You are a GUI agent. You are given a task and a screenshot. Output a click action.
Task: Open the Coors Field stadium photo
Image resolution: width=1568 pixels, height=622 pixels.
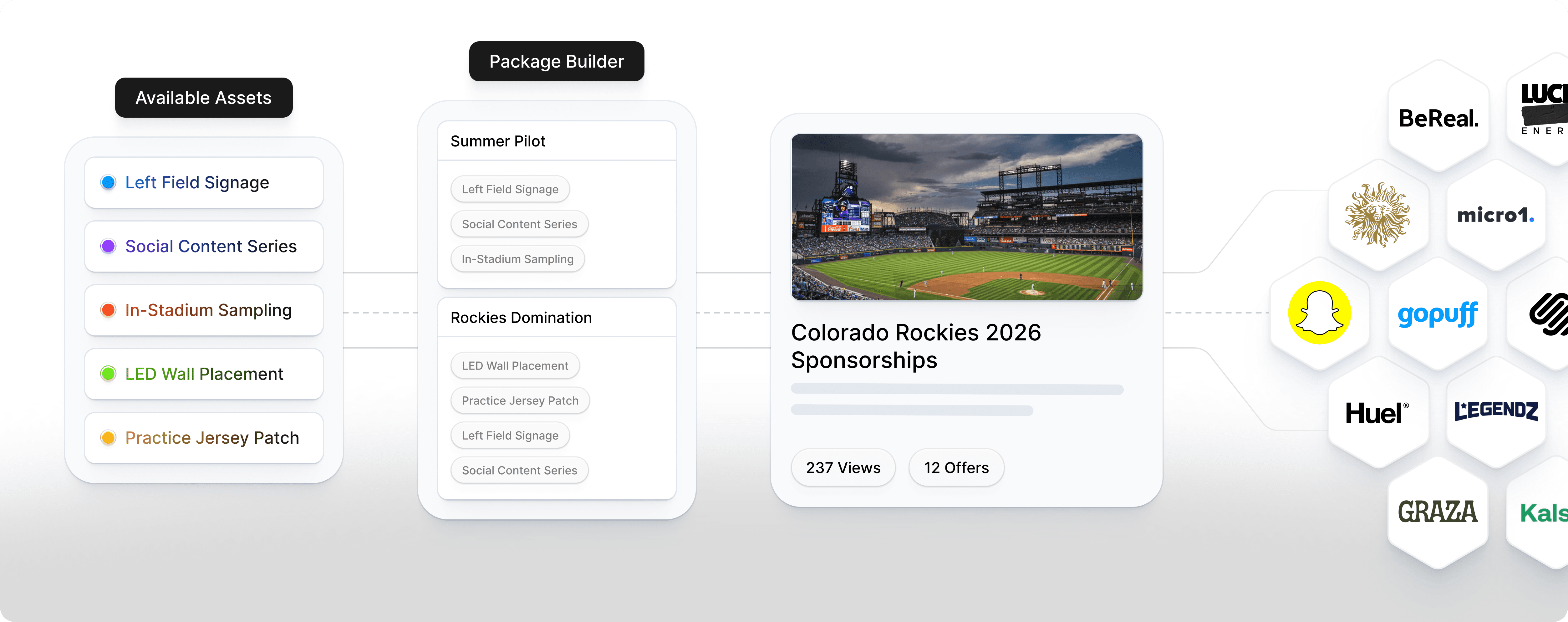967,217
